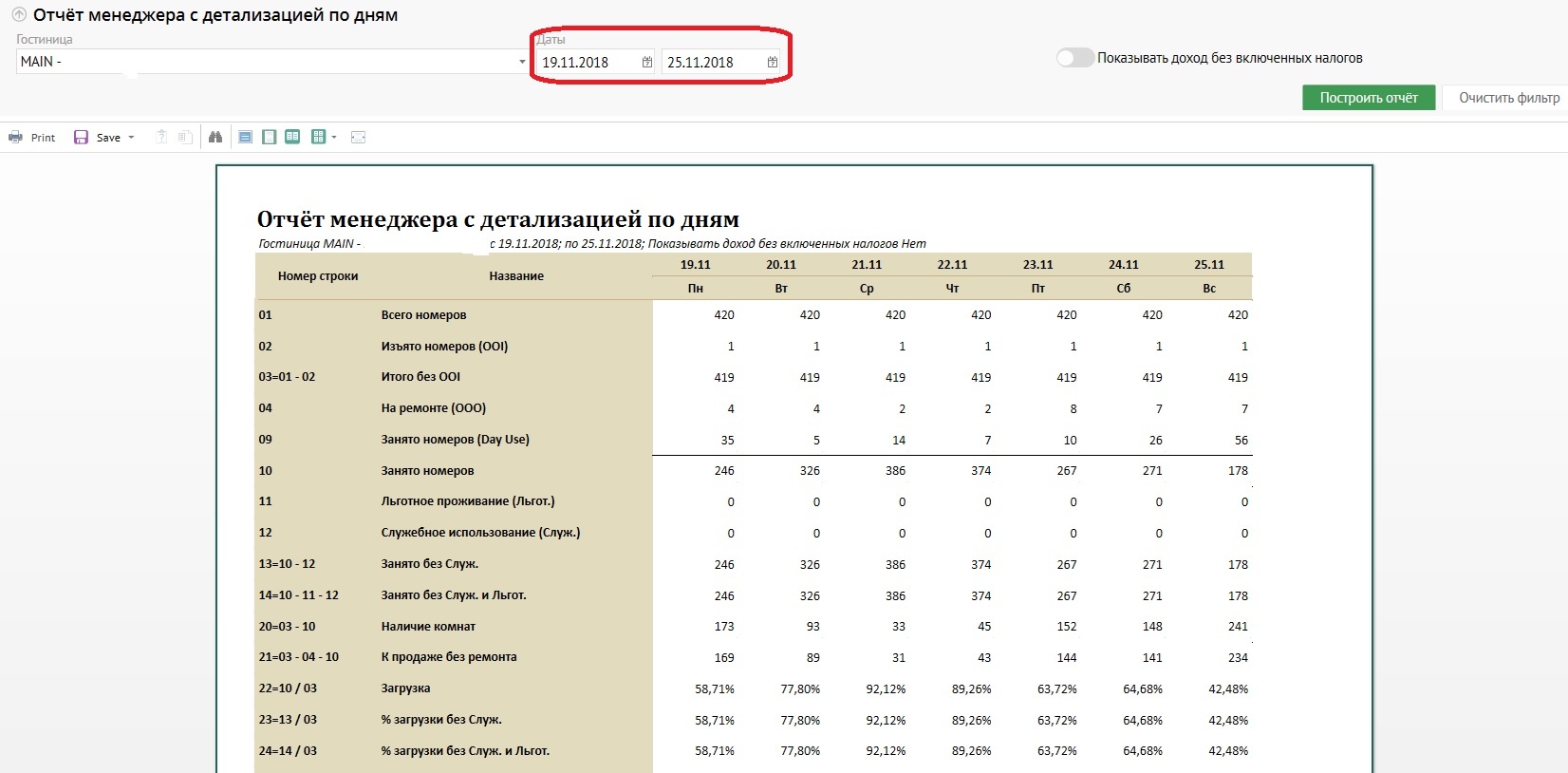Image resolution: width=1568 pixels, height=773 pixels.
Task: Expand the multi-page view dropdown arrow
Action: 334,138
